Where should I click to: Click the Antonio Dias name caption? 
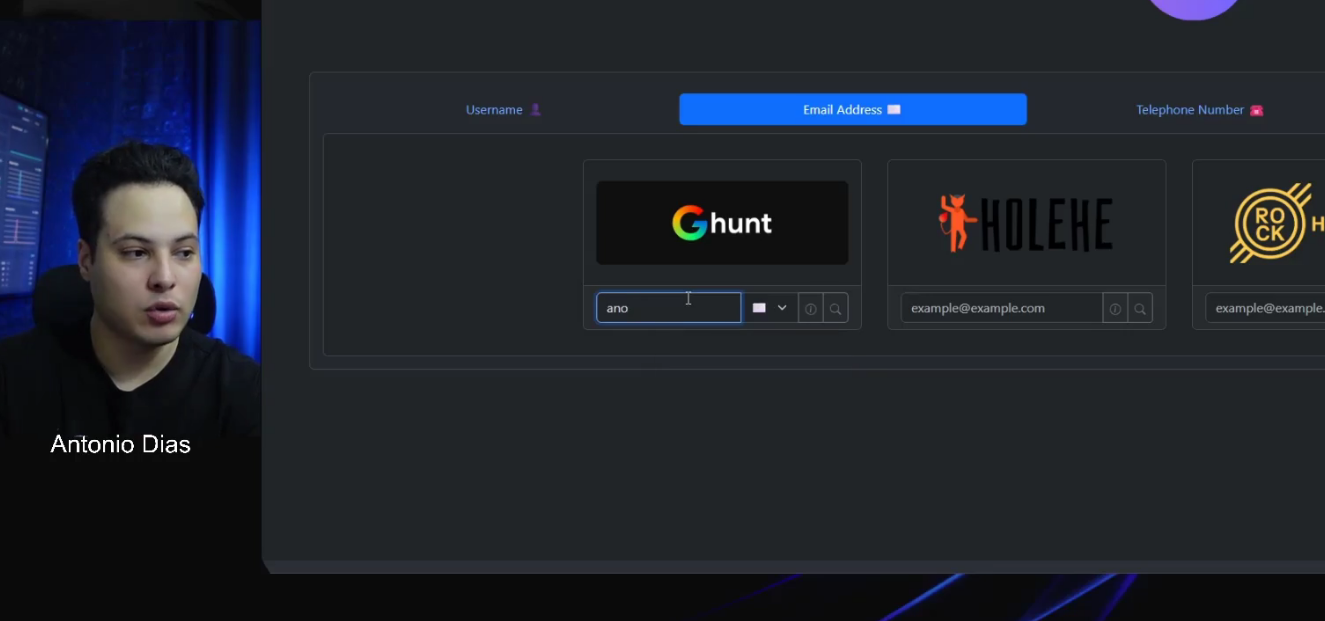120,445
